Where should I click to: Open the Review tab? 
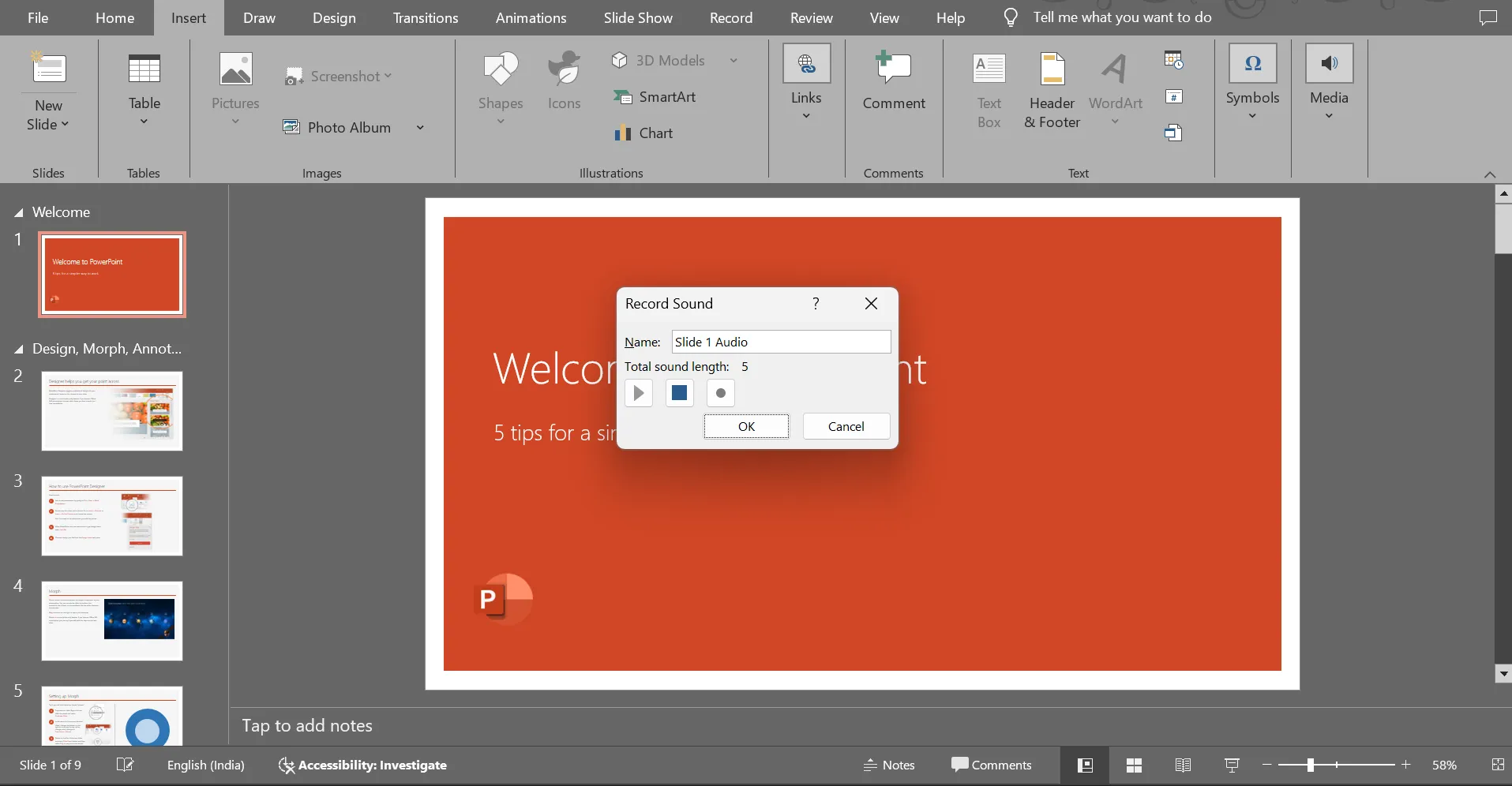pyautogui.click(x=811, y=17)
